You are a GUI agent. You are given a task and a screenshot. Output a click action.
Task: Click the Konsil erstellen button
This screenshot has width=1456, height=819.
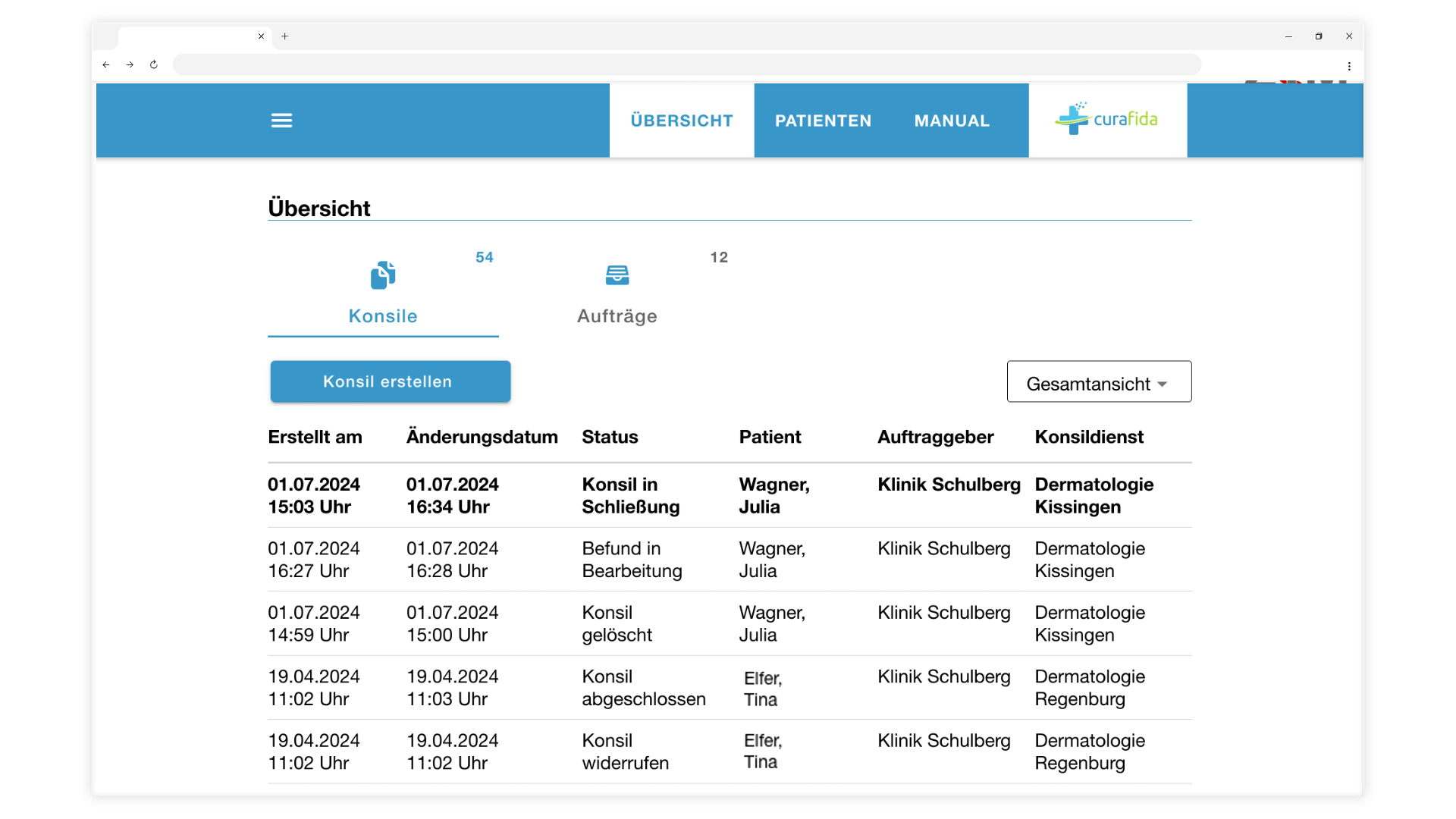[x=391, y=381]
